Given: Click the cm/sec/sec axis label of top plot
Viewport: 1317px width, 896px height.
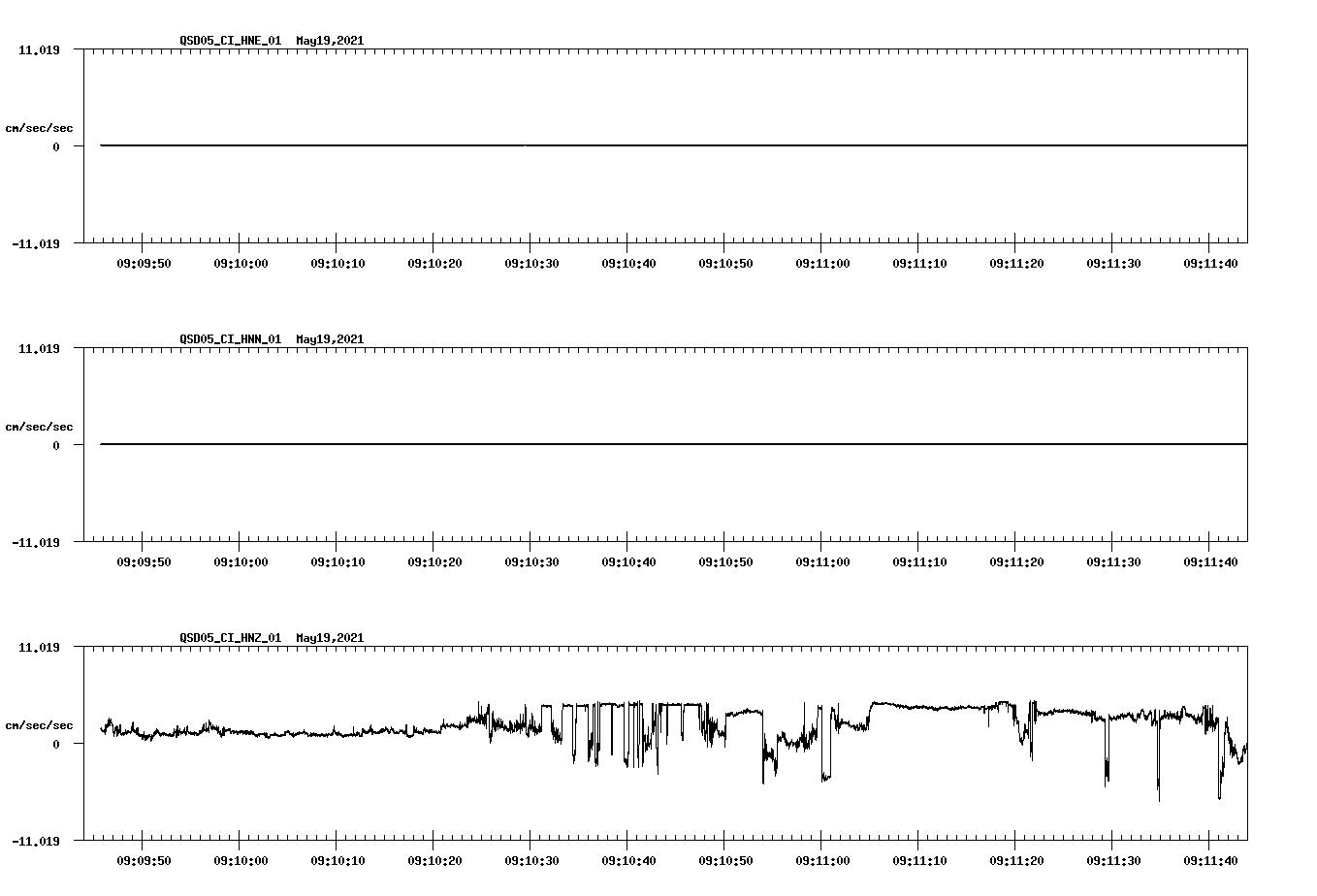Looking at the screenshot, I should (39, 127).
